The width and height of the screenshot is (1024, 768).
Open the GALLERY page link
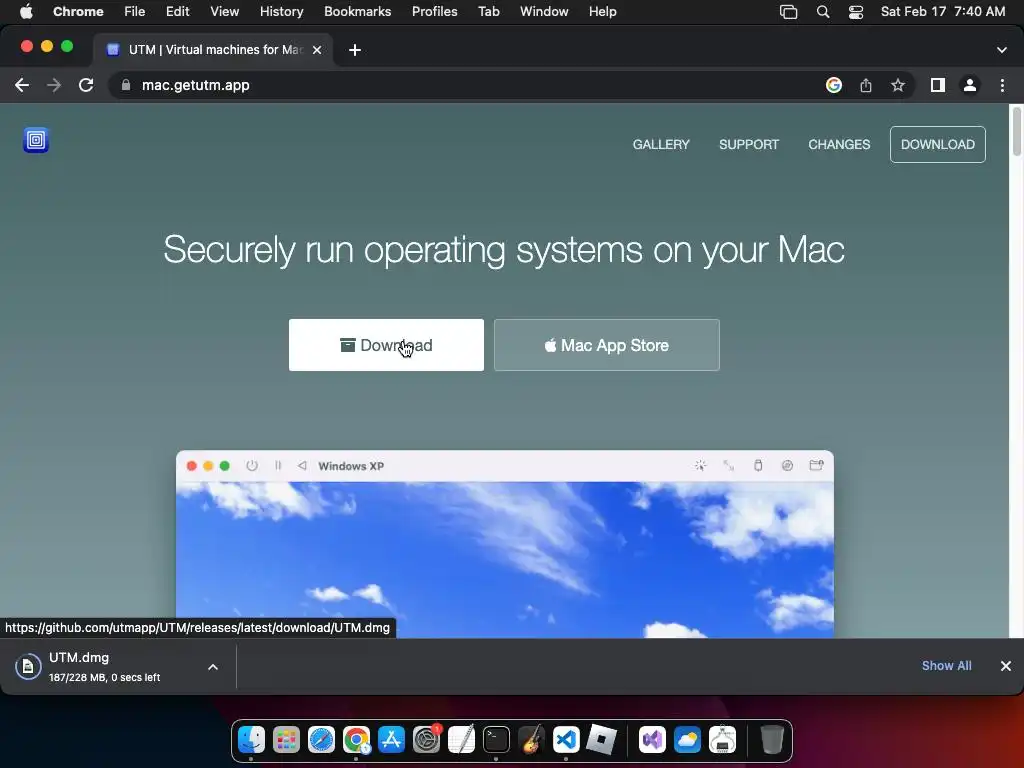click(x=661, y=144)
